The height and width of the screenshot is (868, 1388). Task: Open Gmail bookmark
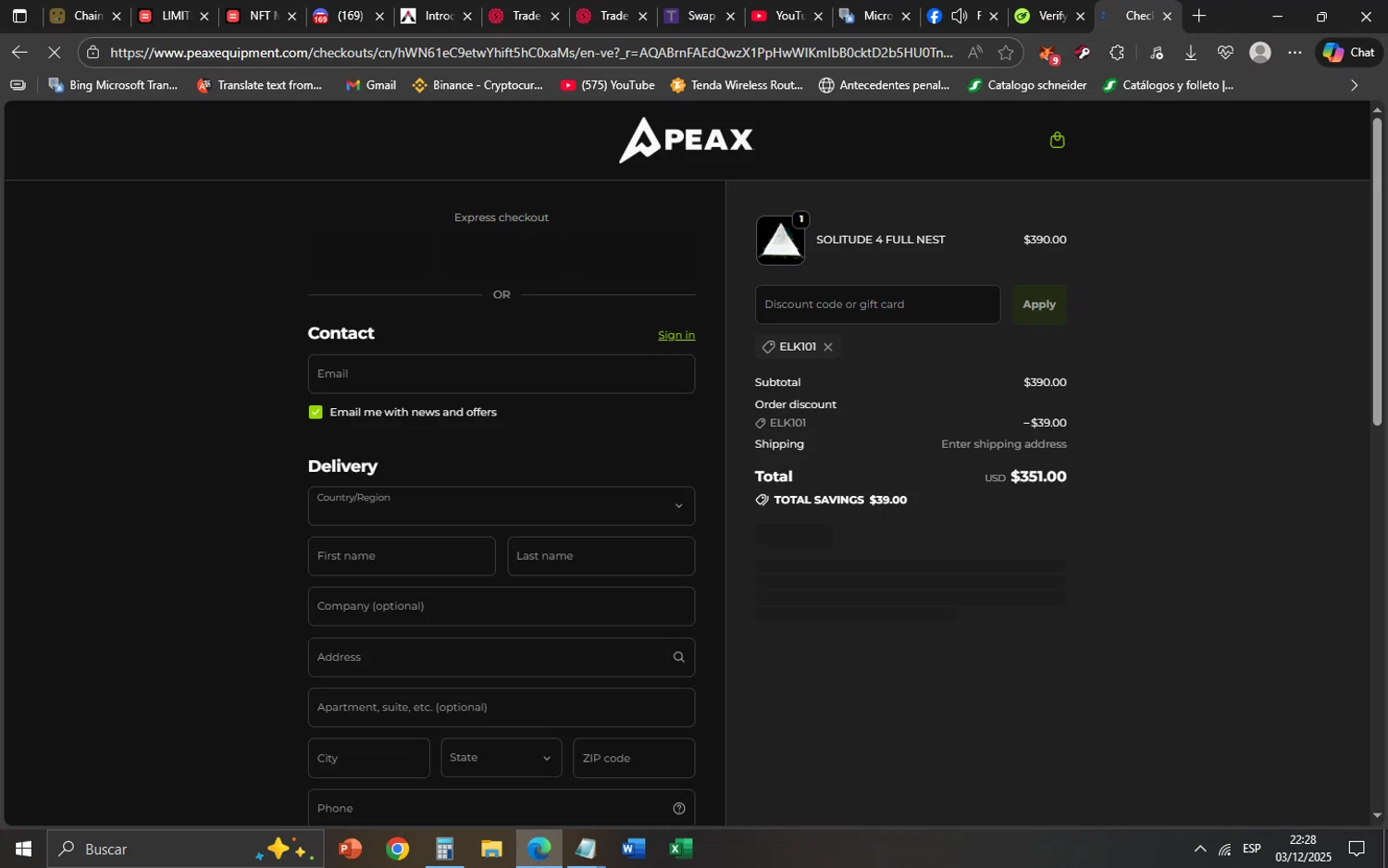click(371, 85)
